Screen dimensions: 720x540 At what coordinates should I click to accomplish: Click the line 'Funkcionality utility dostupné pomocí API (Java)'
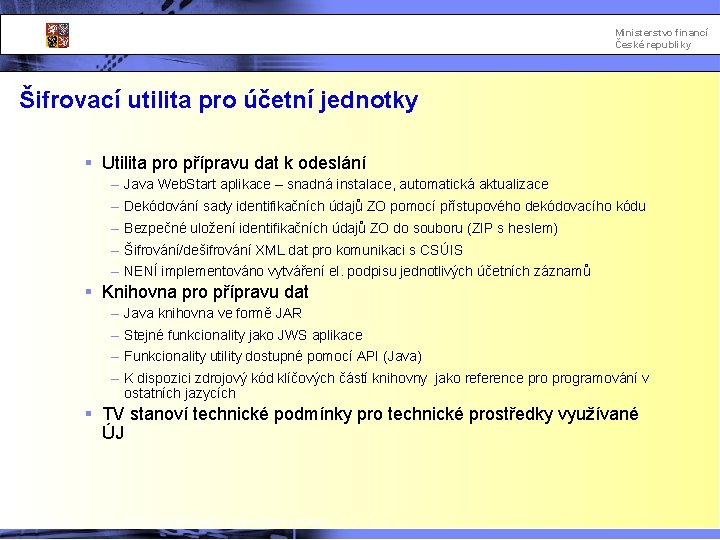click(x=273, y=356)
